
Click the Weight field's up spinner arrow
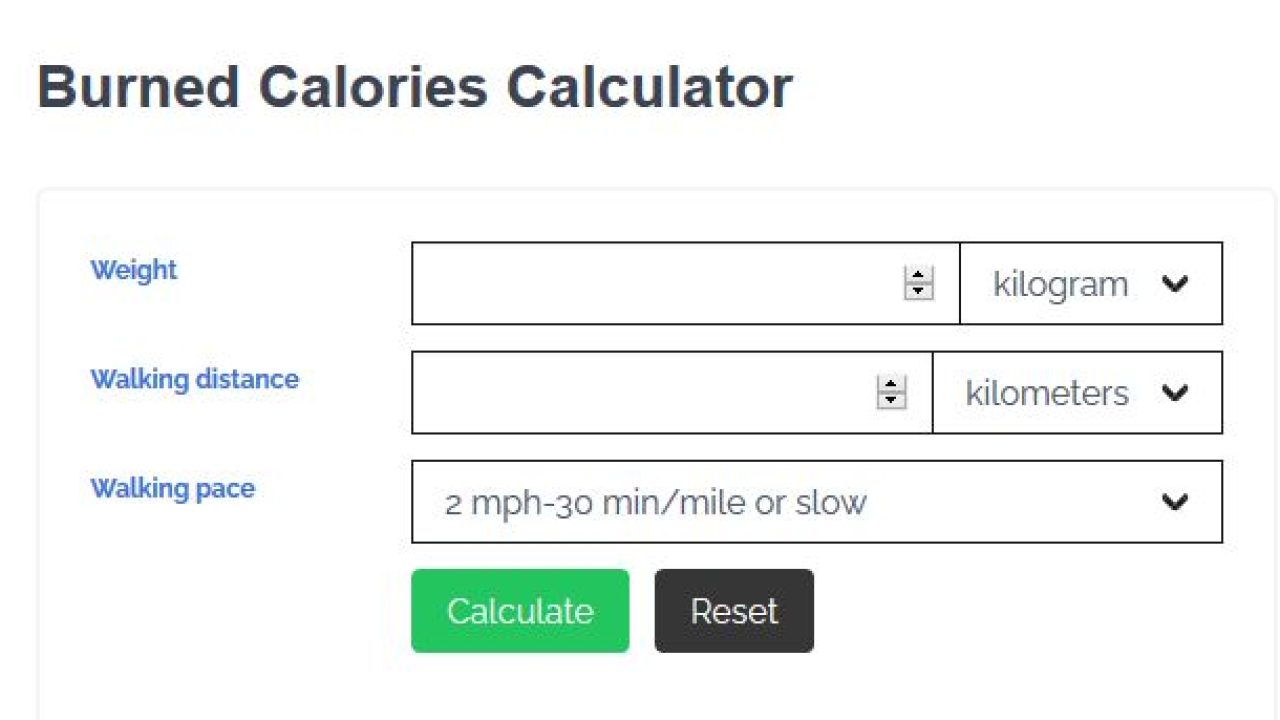coord(918,275)
